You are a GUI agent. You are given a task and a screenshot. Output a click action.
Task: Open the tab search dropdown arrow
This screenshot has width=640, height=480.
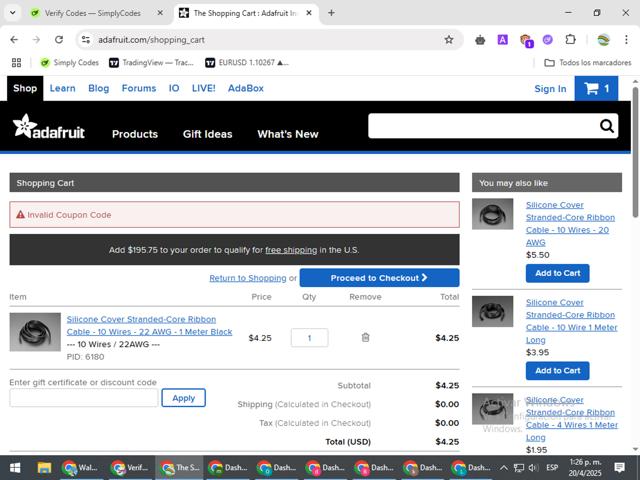13,13
